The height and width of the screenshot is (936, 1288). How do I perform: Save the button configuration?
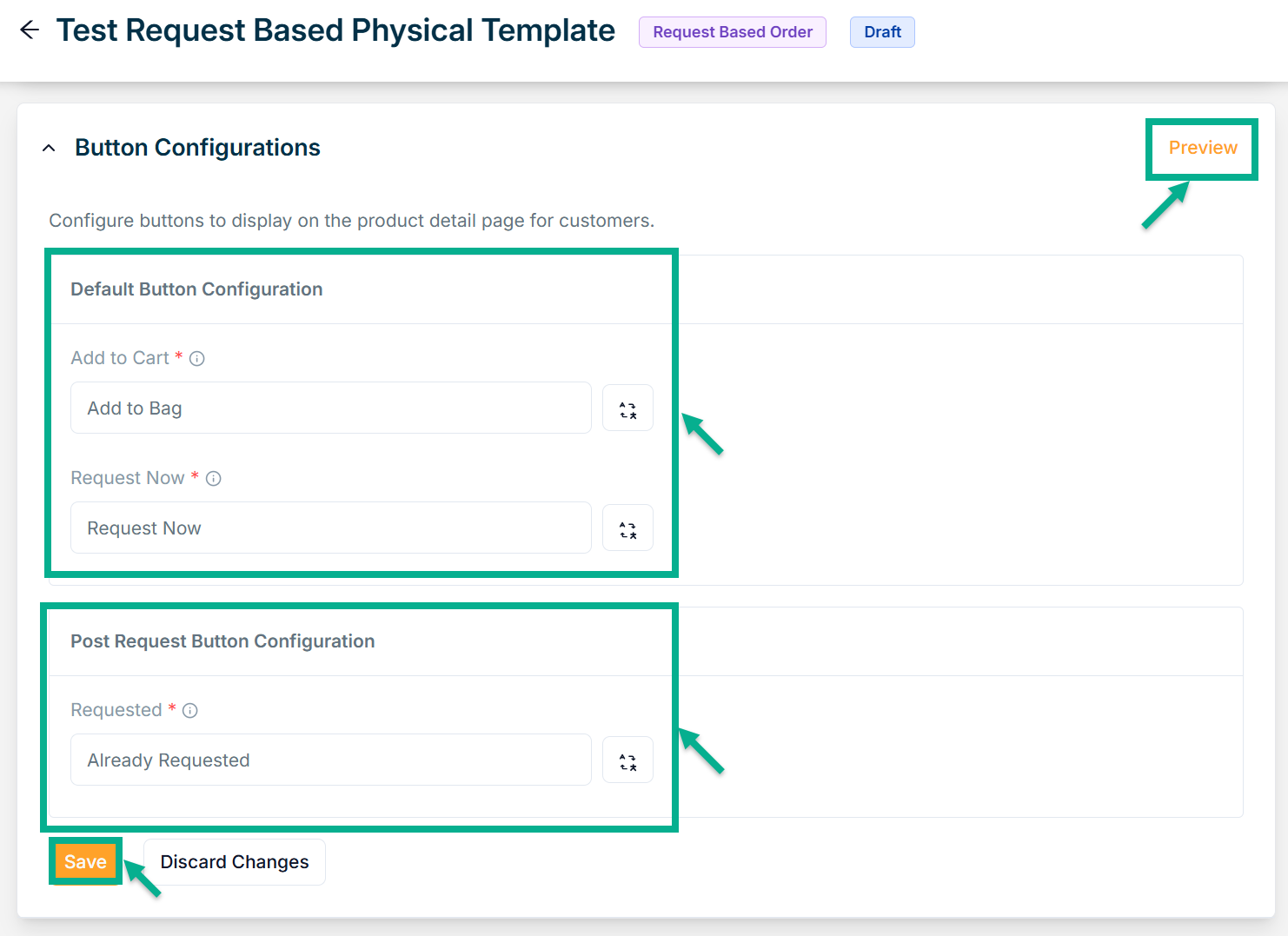[x=85, y=862]
